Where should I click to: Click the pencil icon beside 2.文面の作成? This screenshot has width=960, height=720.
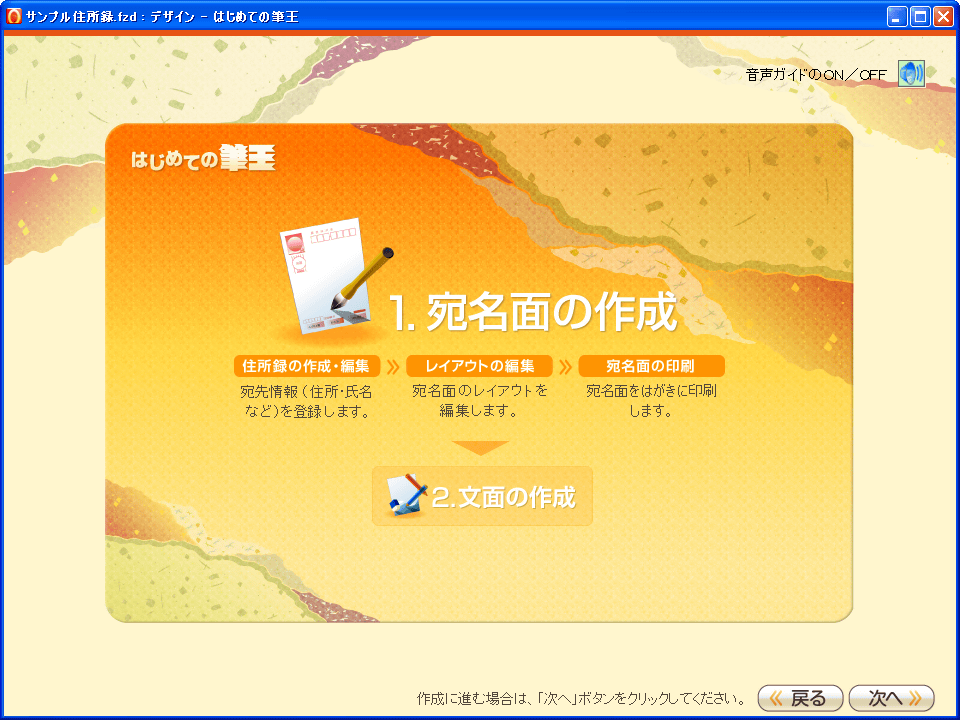pos(407,494)
